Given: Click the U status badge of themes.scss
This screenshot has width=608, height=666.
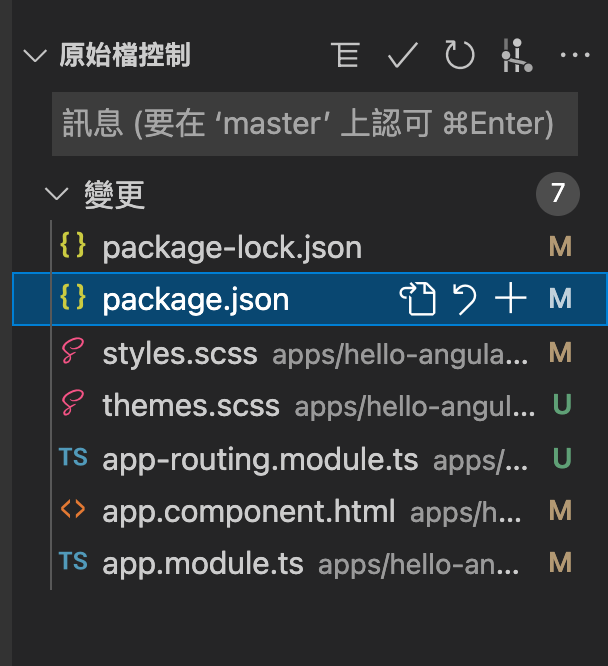Looking at the screenshot, I should click(x=561, y=406).
